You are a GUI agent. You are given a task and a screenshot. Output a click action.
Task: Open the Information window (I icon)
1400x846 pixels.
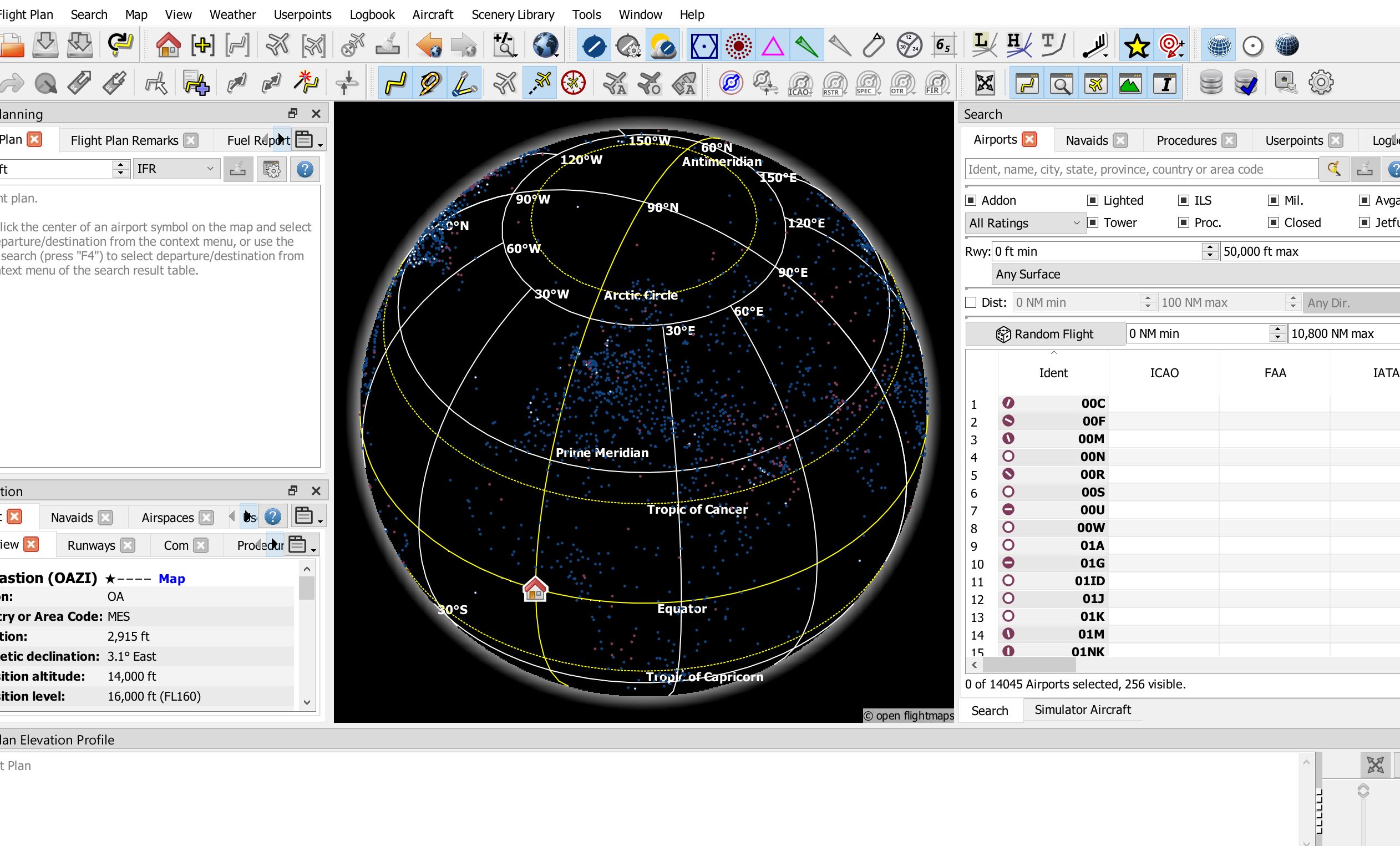click(x=1165, y=83)
